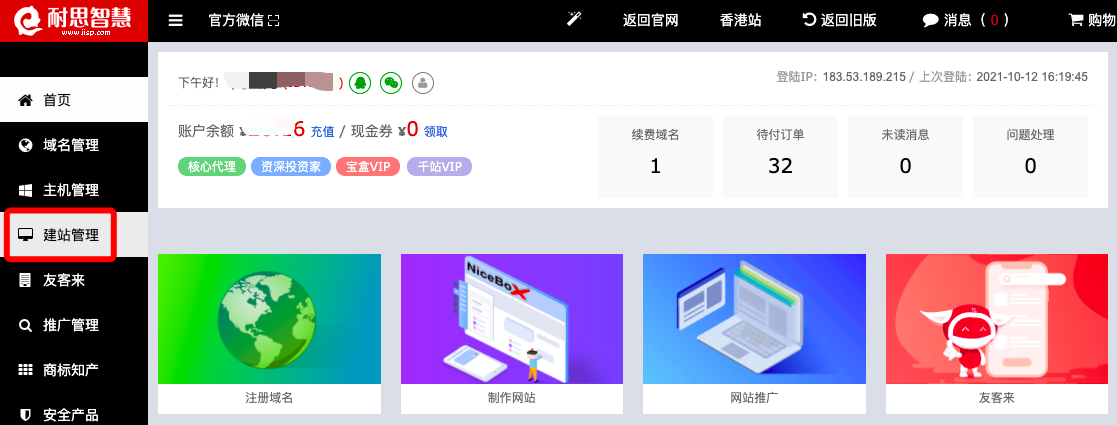Open the 友客来 robot card
Image resolution: width=1117 pixels, height=425 pixels.
pos(997,334)
